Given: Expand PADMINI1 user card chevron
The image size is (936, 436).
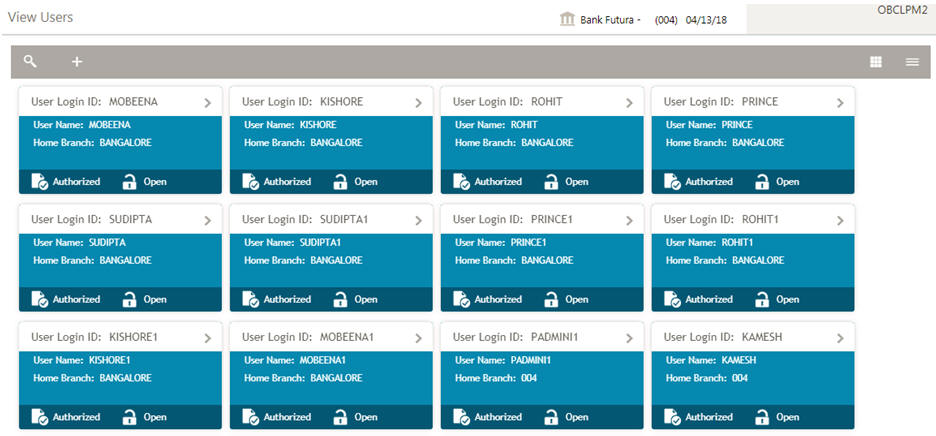Looking at the screenshot, I should tap(629, 338).
